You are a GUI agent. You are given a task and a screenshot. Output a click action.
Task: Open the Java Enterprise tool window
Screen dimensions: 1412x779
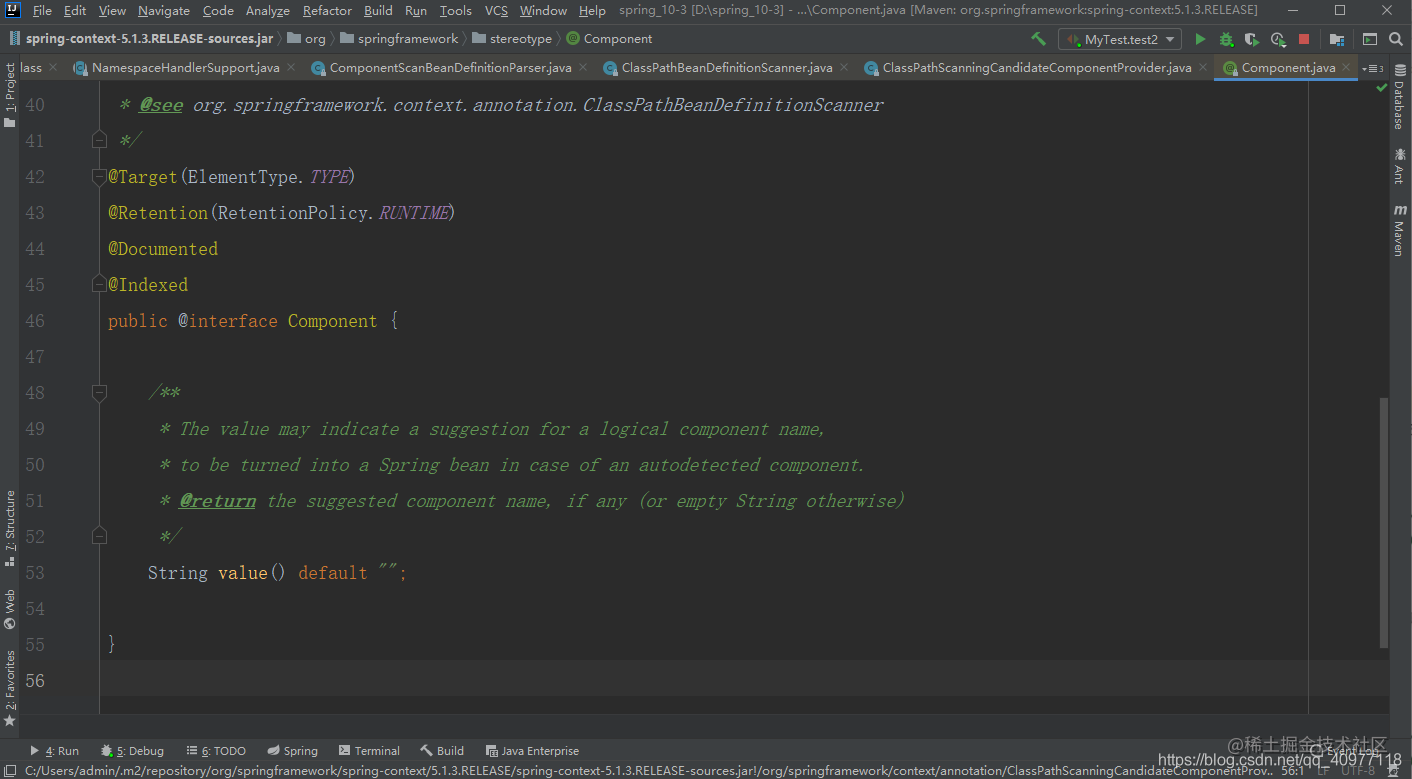[532, 751]
